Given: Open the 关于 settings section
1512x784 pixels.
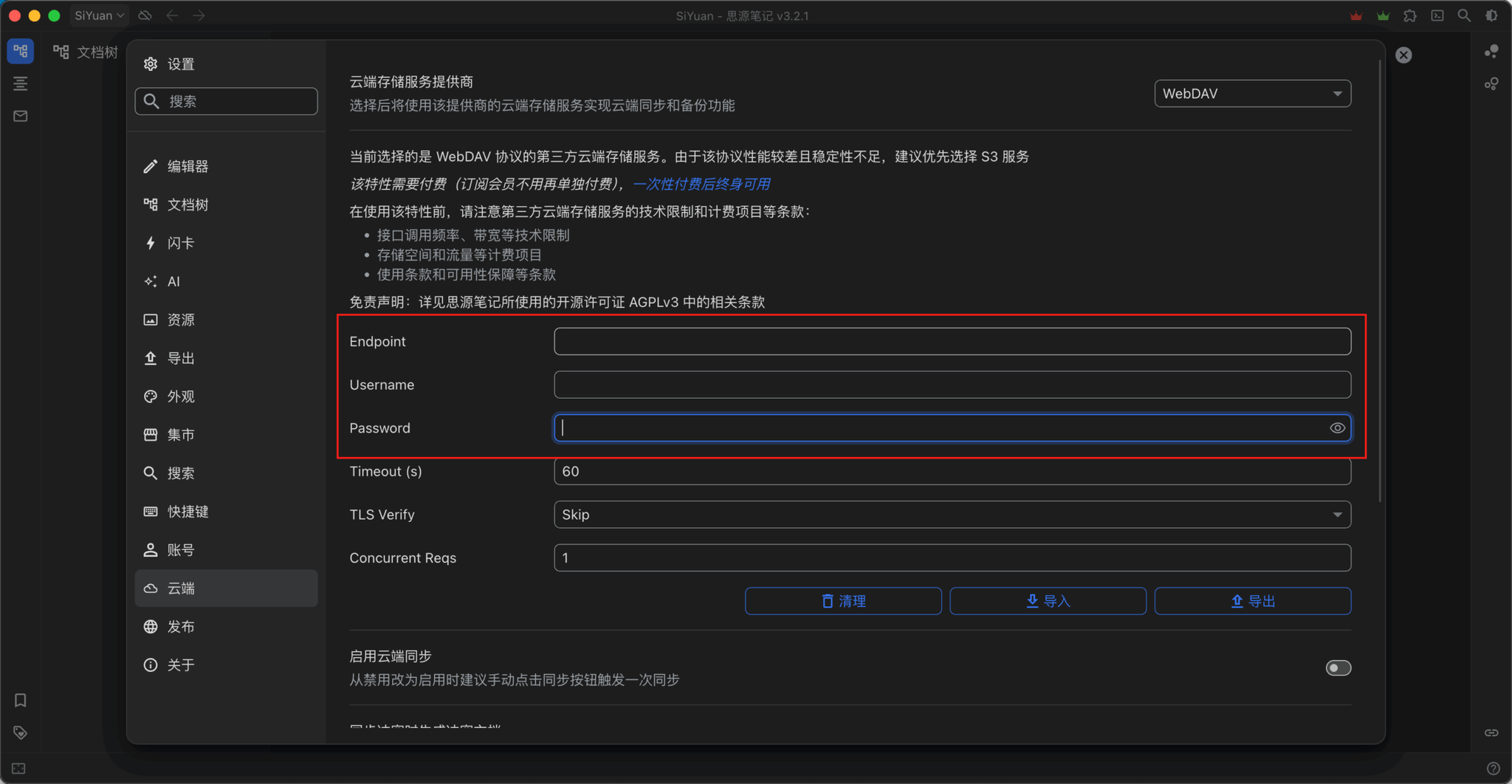Looking at the screenshot, I should (226, 665).
